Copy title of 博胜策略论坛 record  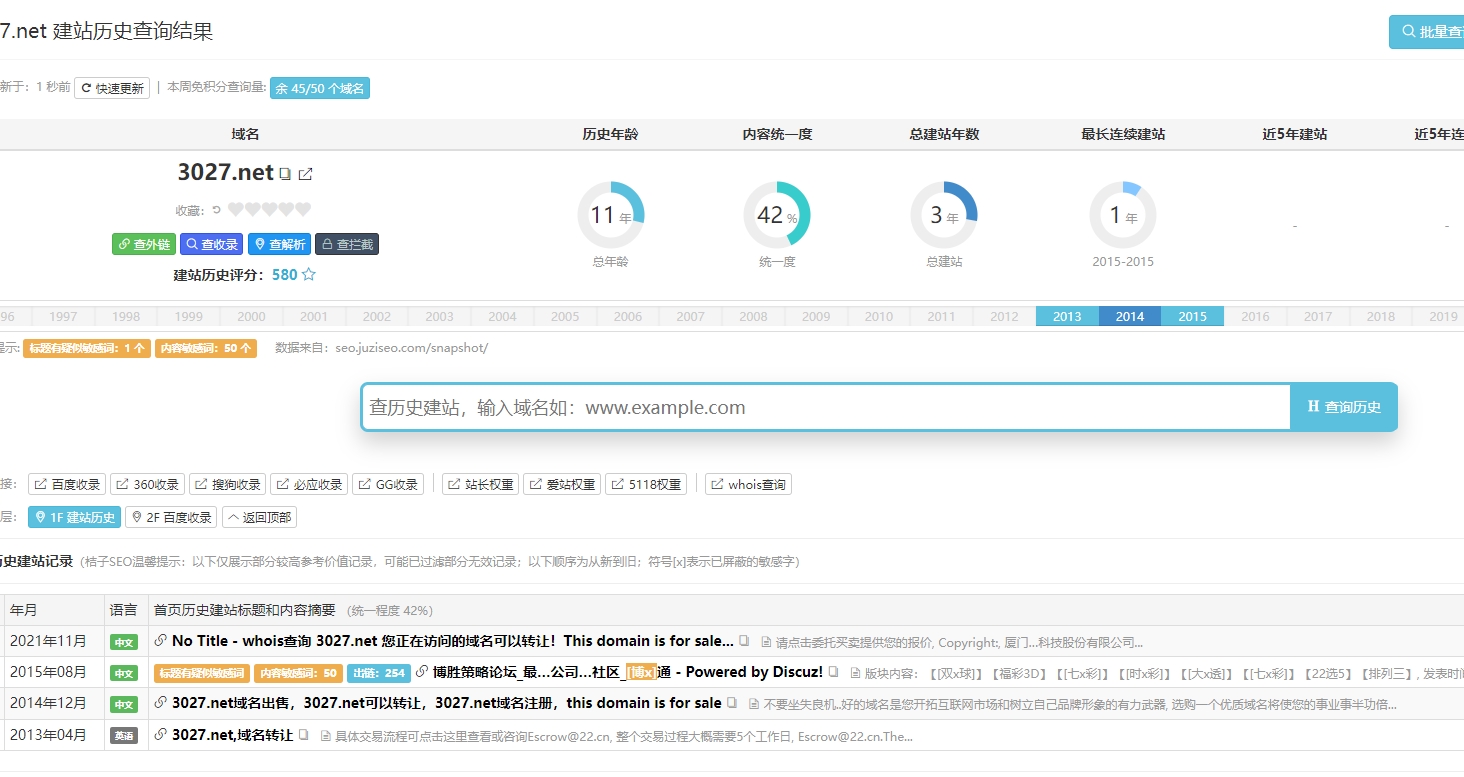click(x=833, y=672)
